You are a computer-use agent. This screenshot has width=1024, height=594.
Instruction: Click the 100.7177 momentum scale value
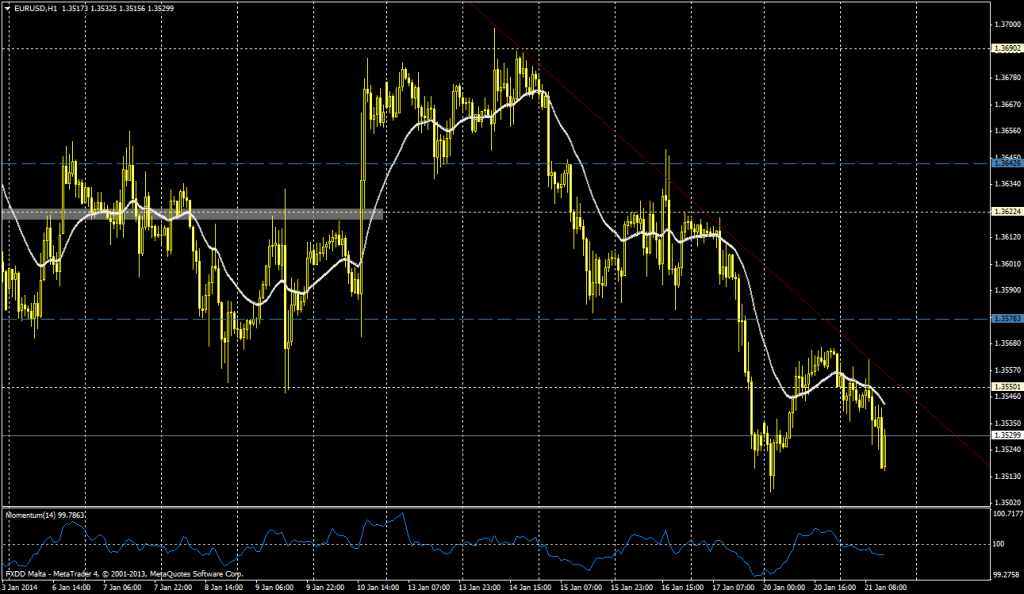click(1006, 513)
